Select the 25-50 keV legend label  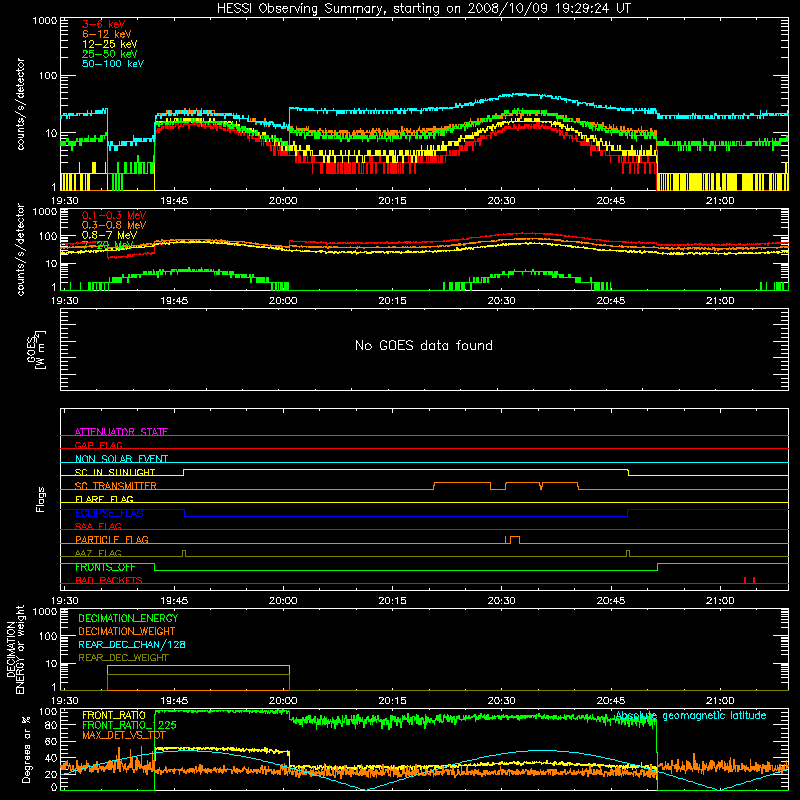pos(109,54)
